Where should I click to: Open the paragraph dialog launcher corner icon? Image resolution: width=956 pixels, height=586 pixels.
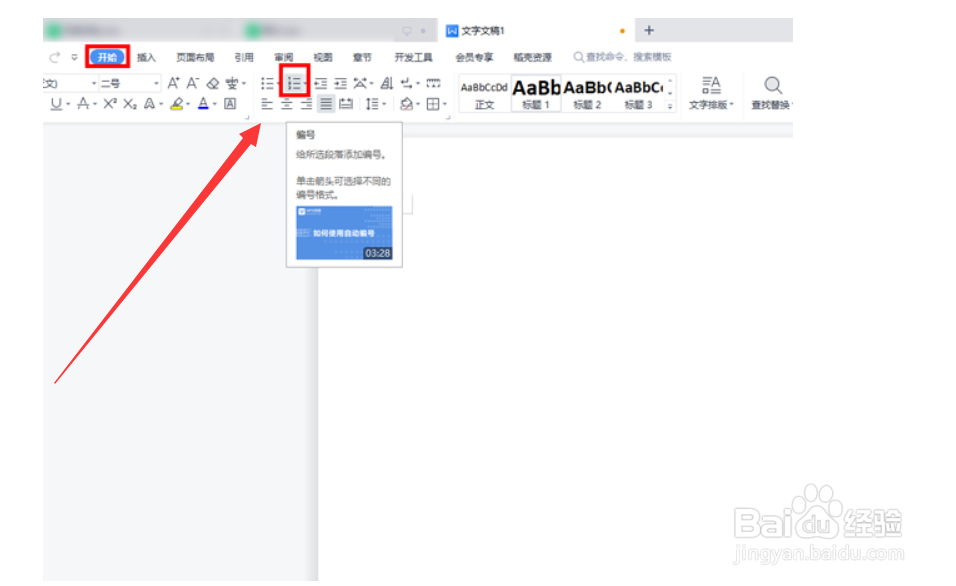tap(448, 117)
